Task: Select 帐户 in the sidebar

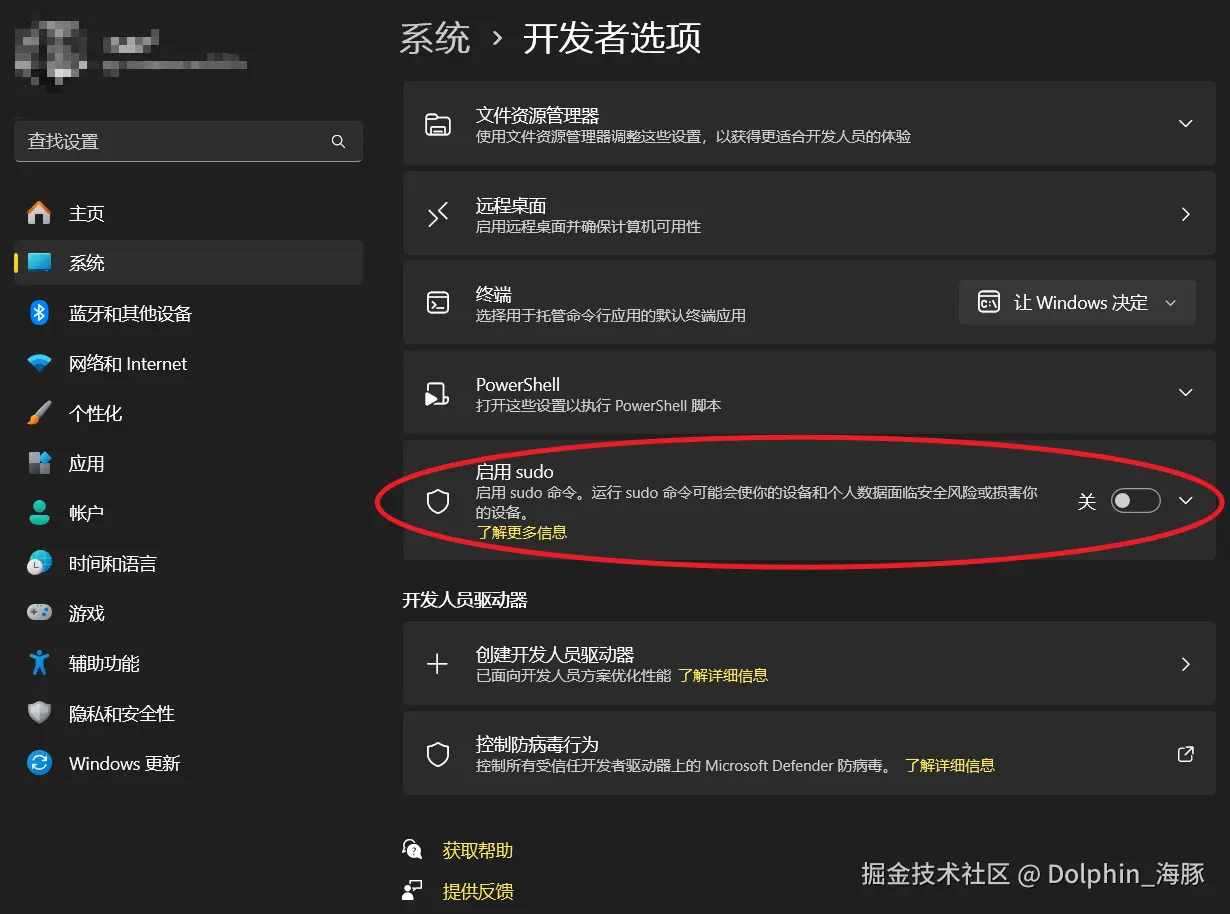Action: [x=188, y=513]
